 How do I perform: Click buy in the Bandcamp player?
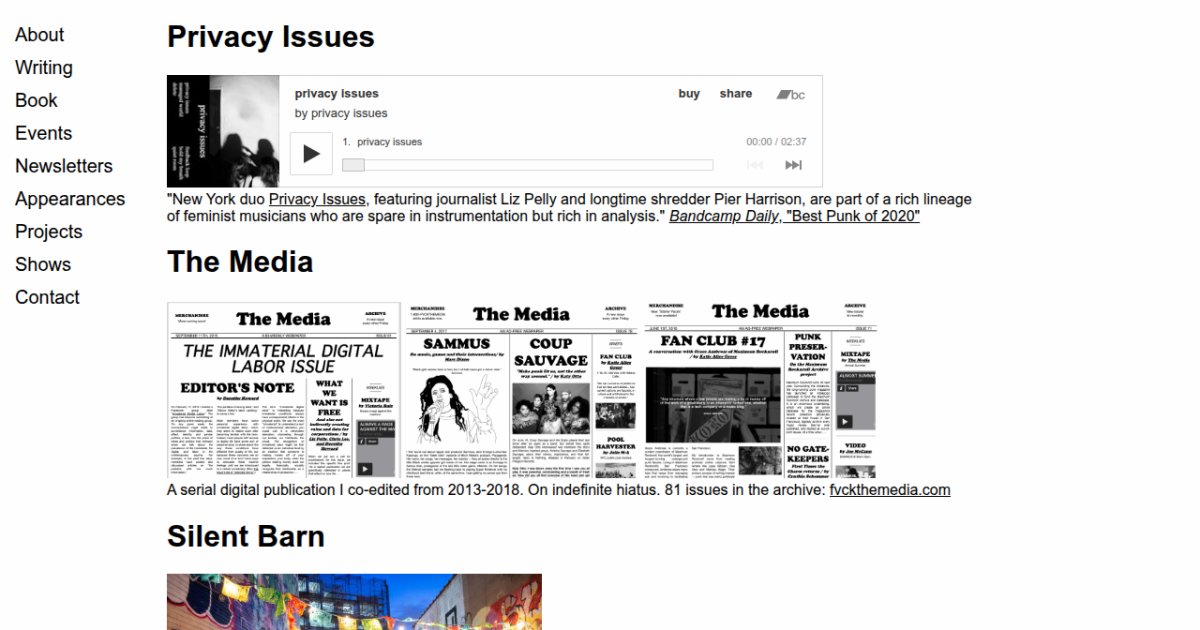pos(689,94)
